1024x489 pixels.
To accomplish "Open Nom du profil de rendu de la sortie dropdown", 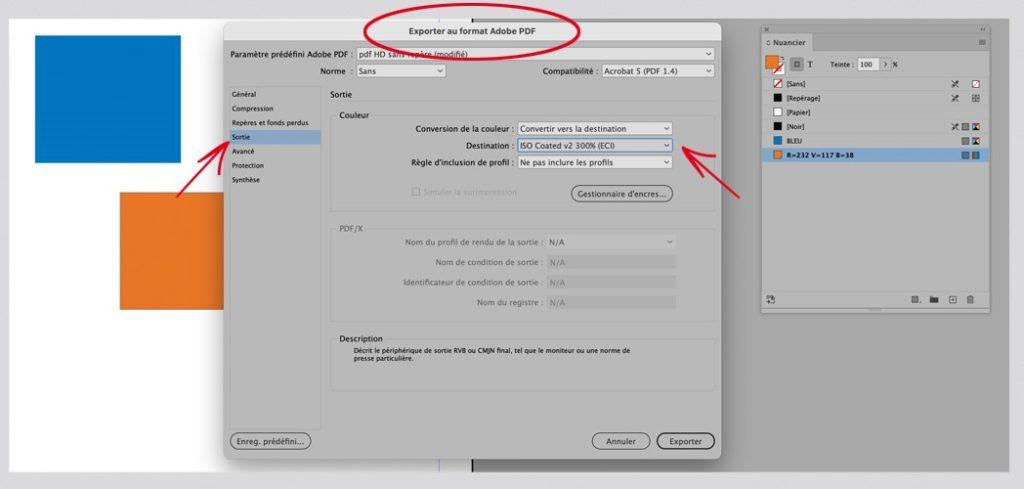I will coord(611,242).
